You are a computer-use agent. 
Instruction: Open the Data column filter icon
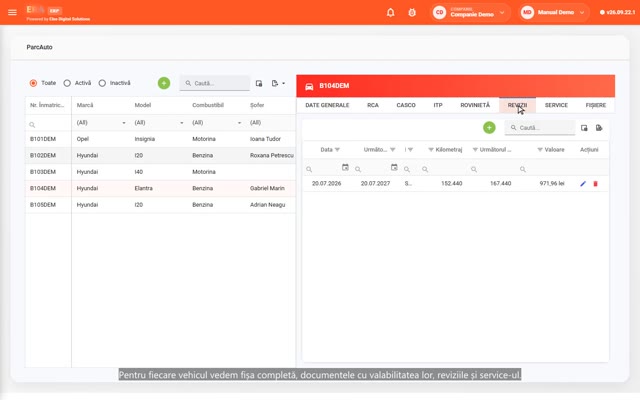pyautogui.click(x=337, y=150)
